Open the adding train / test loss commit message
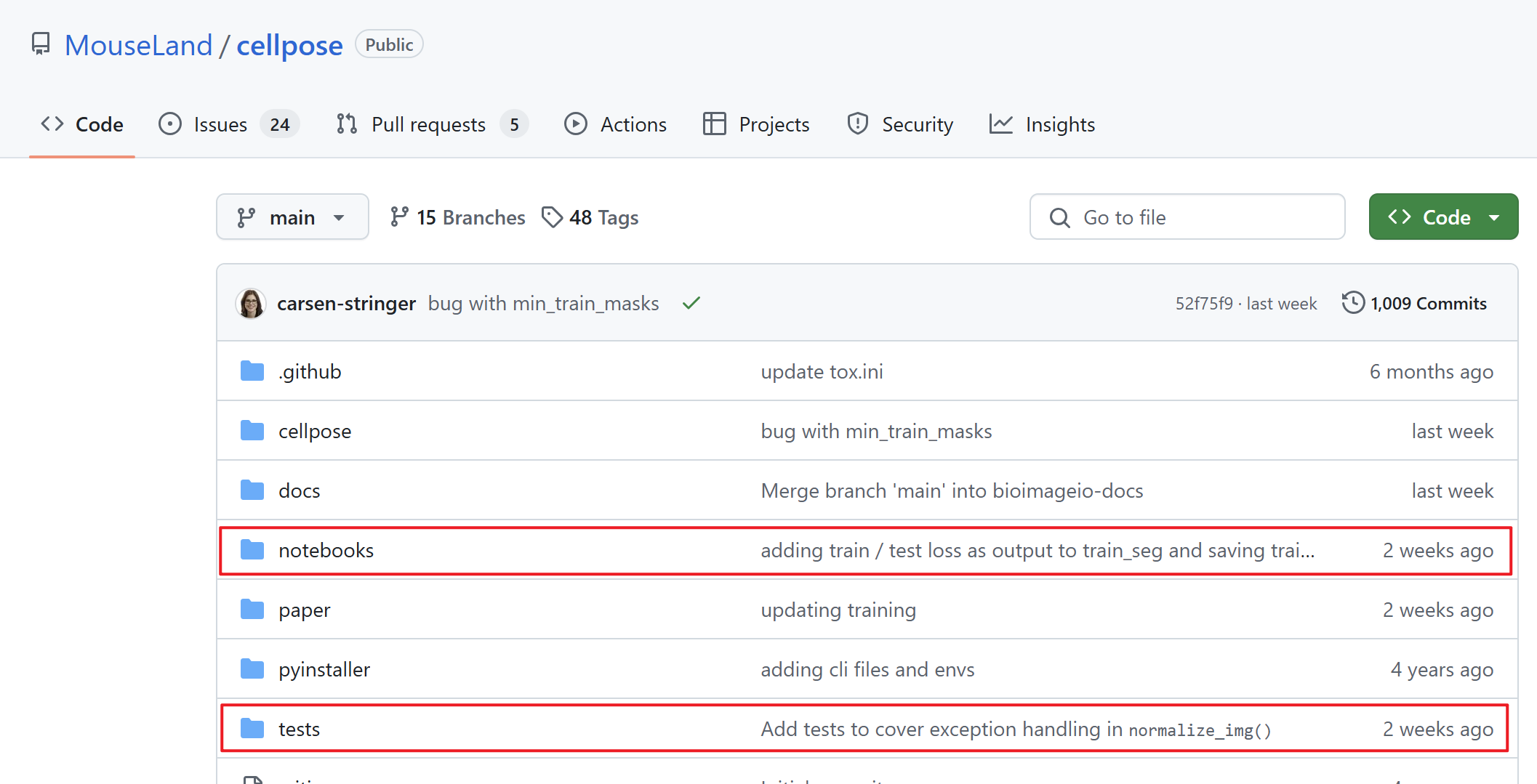1537x784 pixels. point(1038,550)
